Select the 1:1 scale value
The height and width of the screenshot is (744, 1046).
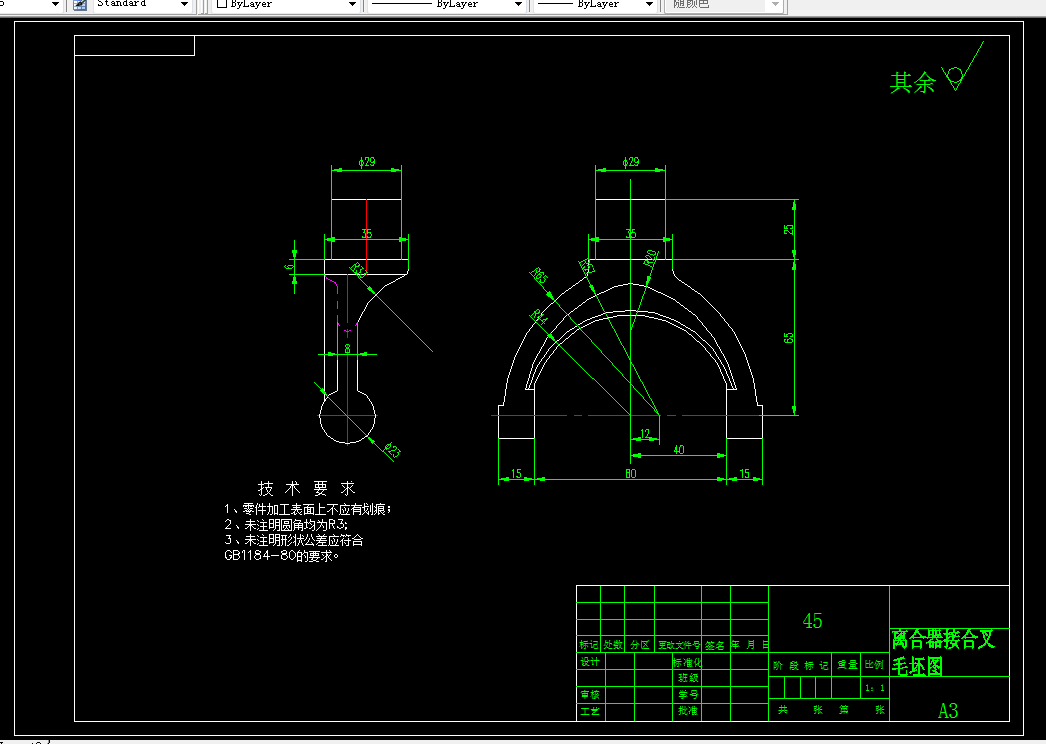(875, 688)
